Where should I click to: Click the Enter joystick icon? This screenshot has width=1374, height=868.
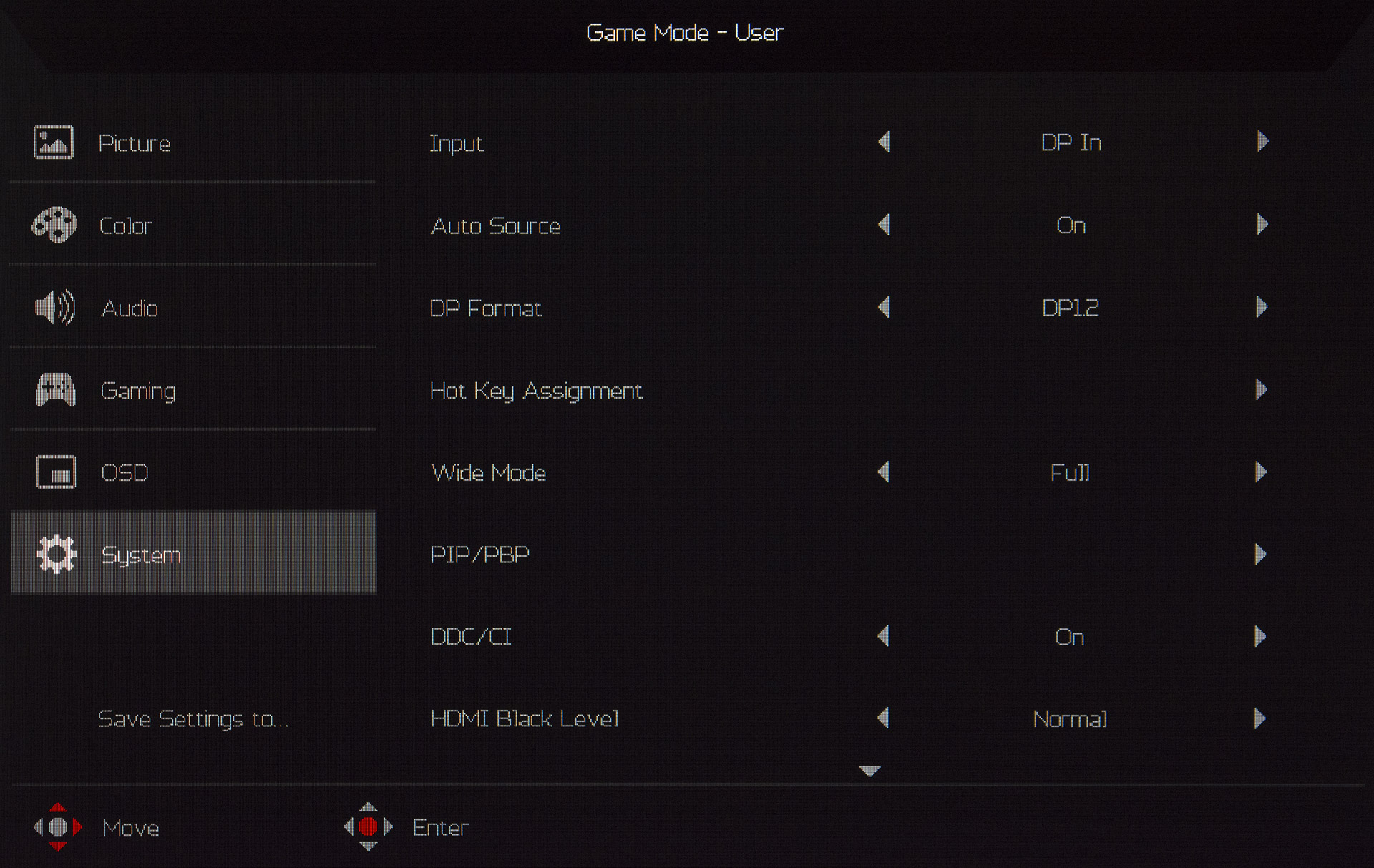[368, 827]
